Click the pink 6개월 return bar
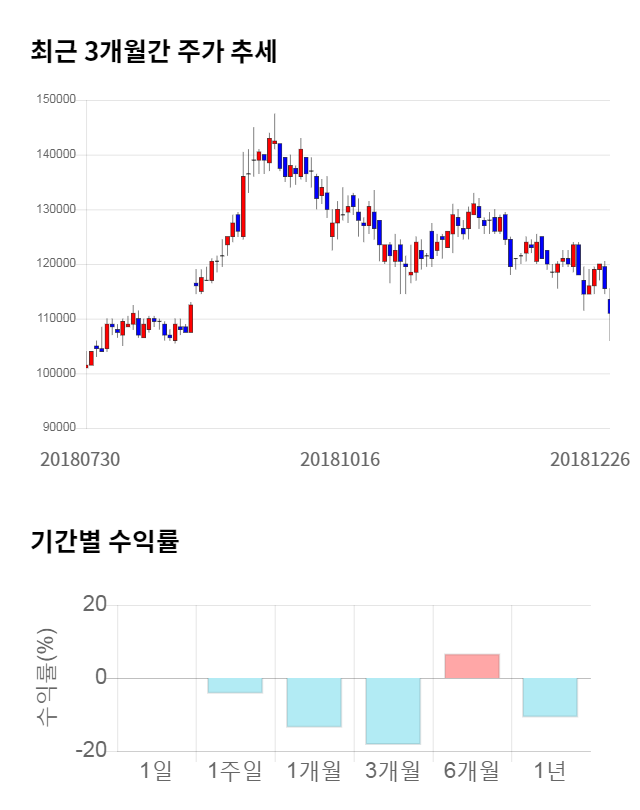Viewport: 640px width, 810px height. pos(472,666)
